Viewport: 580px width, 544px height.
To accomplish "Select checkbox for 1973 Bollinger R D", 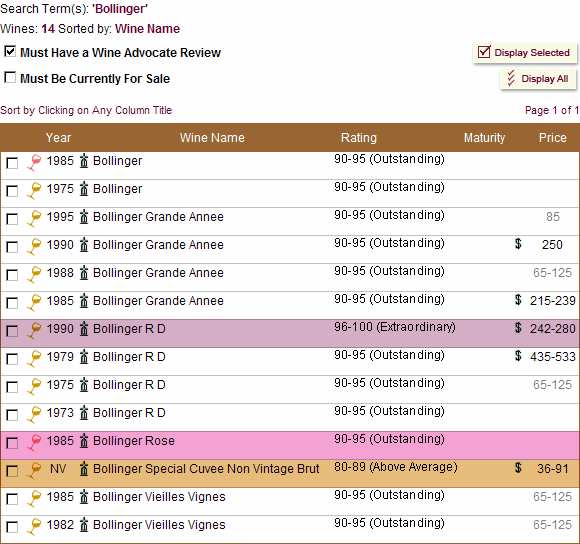I will coord(12,415).
